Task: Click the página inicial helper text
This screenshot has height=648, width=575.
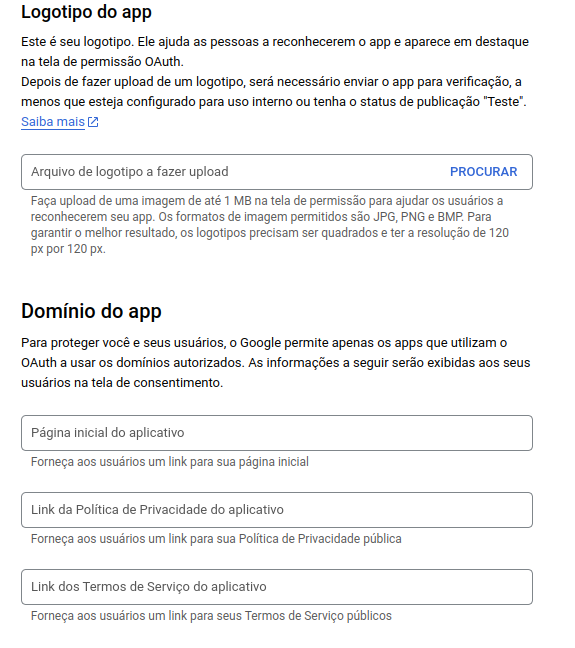Action: click(x=170, y=462)
